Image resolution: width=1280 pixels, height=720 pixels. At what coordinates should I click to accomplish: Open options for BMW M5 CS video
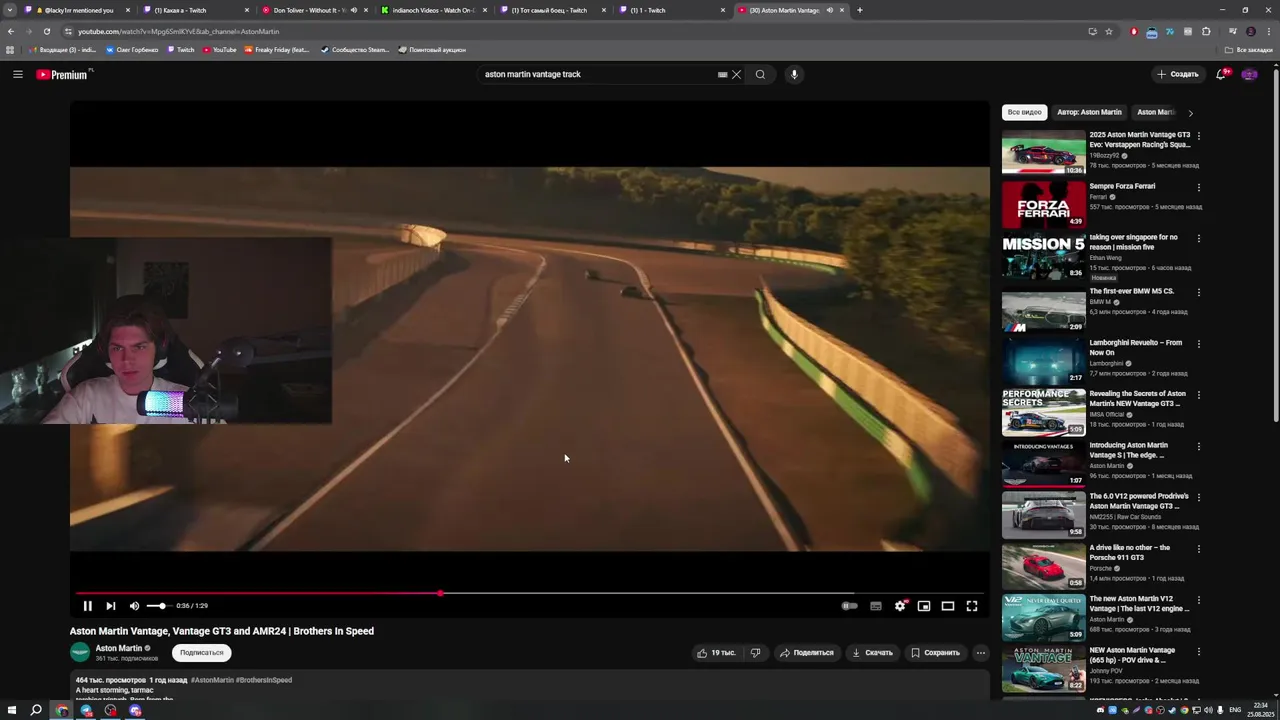point(1198,292)
